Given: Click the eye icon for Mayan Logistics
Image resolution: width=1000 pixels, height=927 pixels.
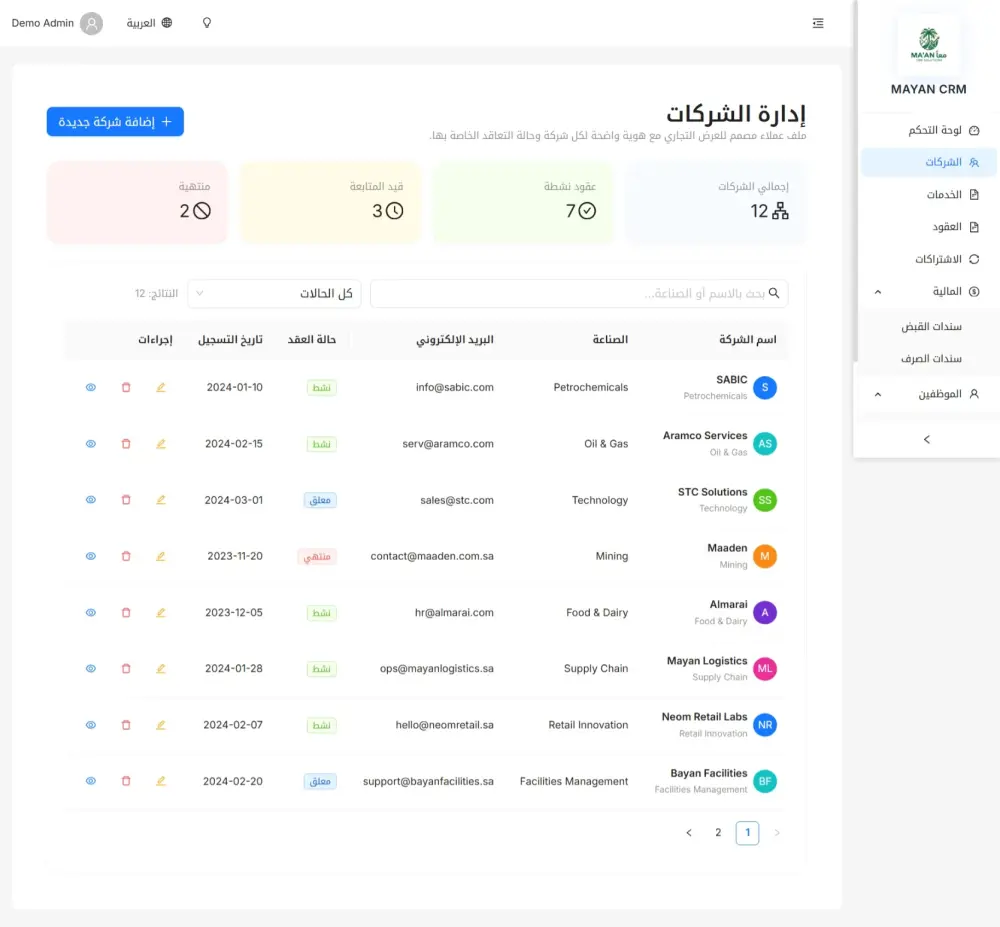Looking at the screenshot, I should pyautogui.click(x=91, y=668).
